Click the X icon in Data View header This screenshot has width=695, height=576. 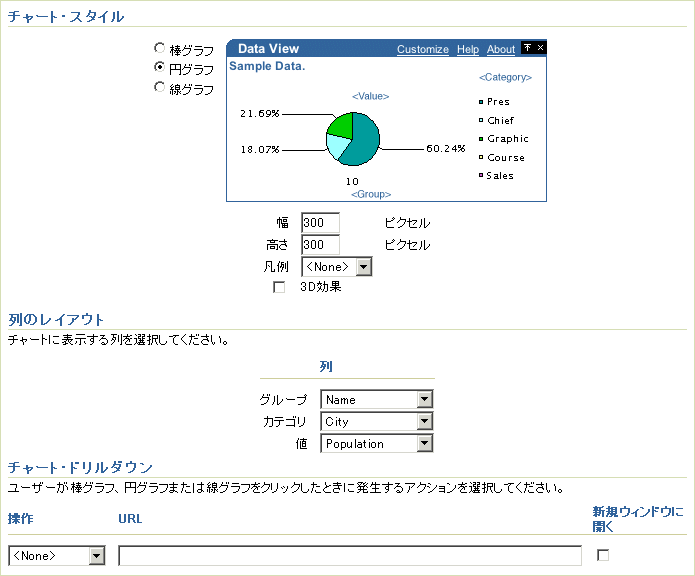point(540,47)
